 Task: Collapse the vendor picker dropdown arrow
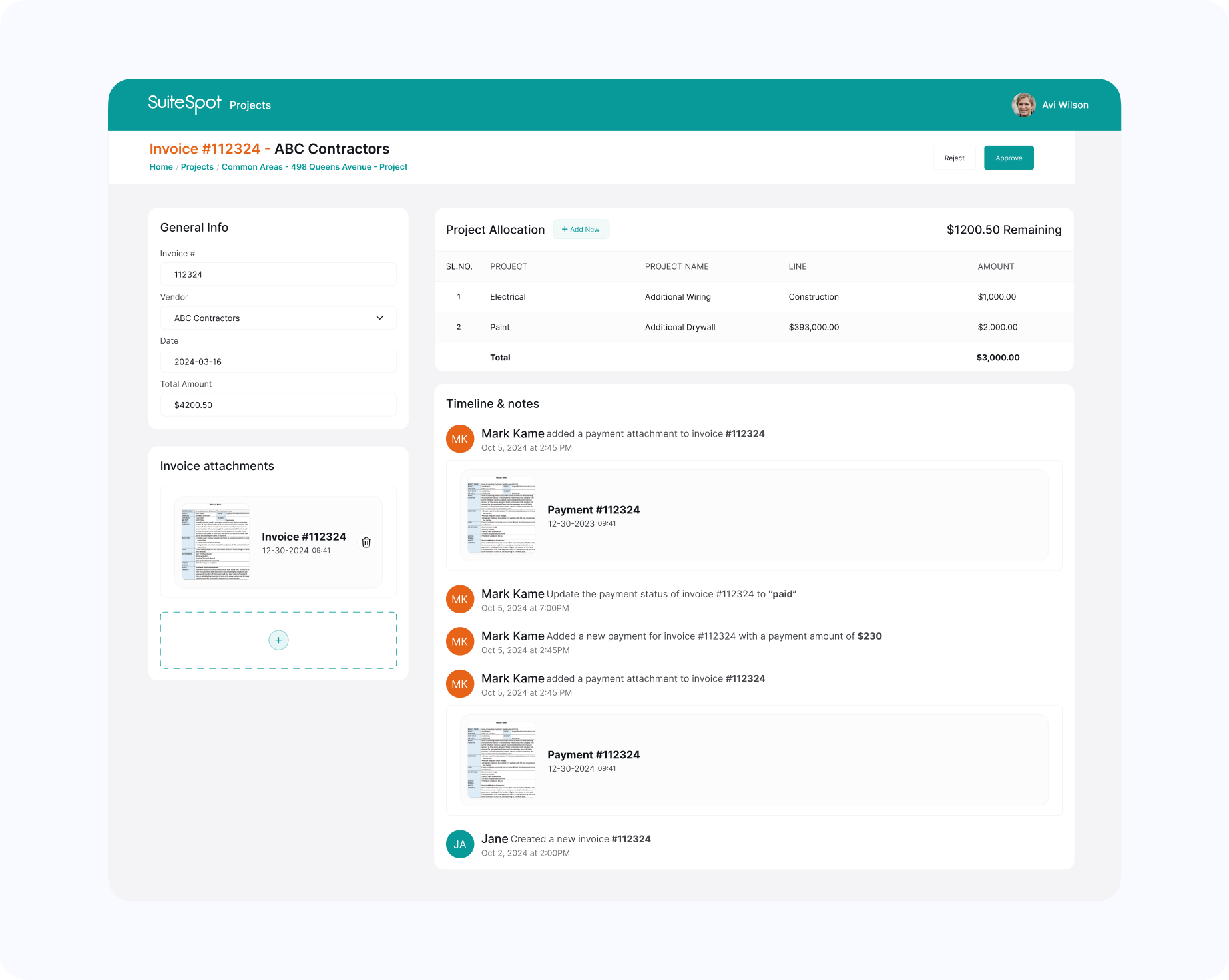pos(379,318)
